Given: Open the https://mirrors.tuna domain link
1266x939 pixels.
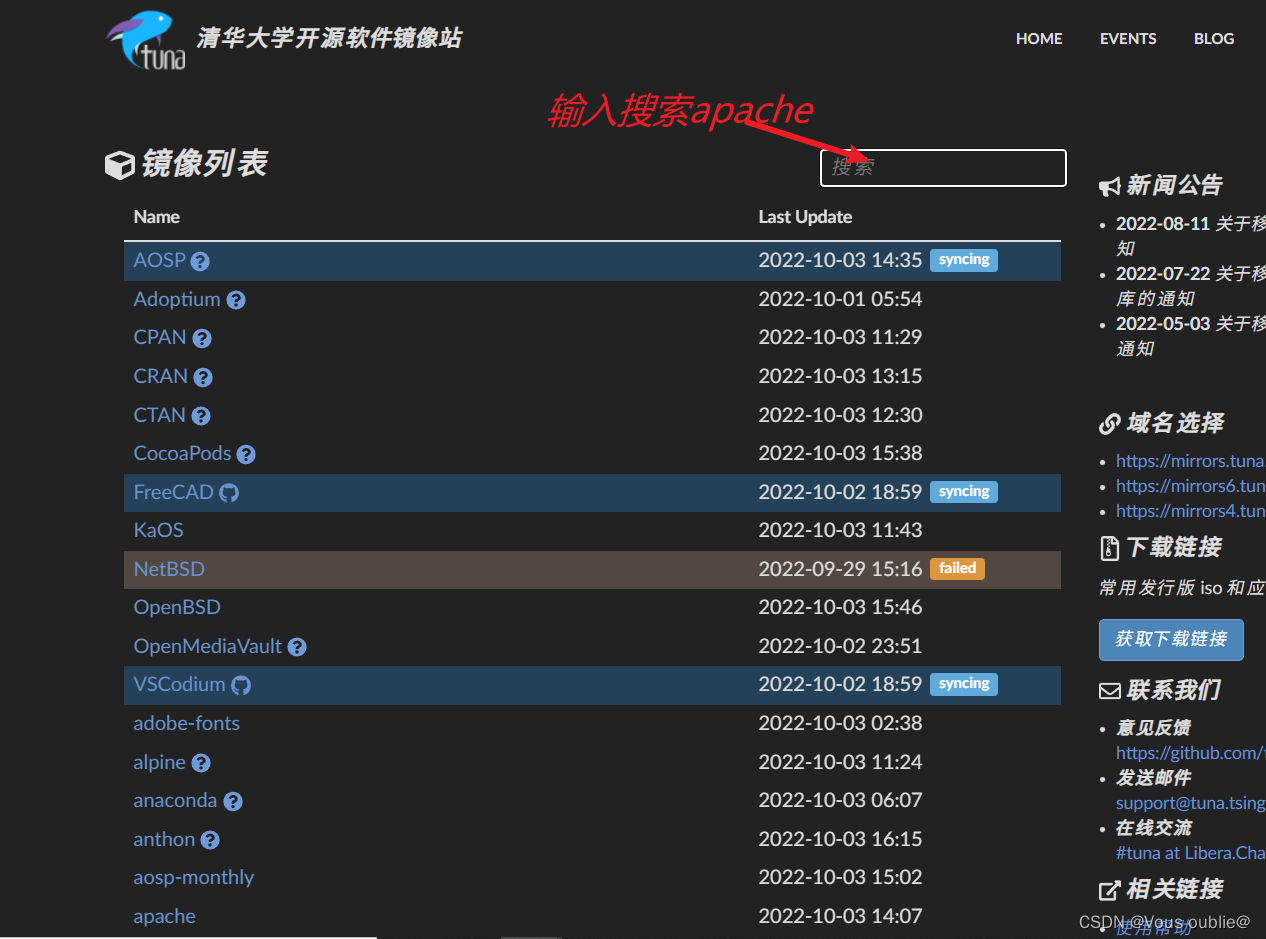Looking at the screenshot, I should click(1191, 461).
